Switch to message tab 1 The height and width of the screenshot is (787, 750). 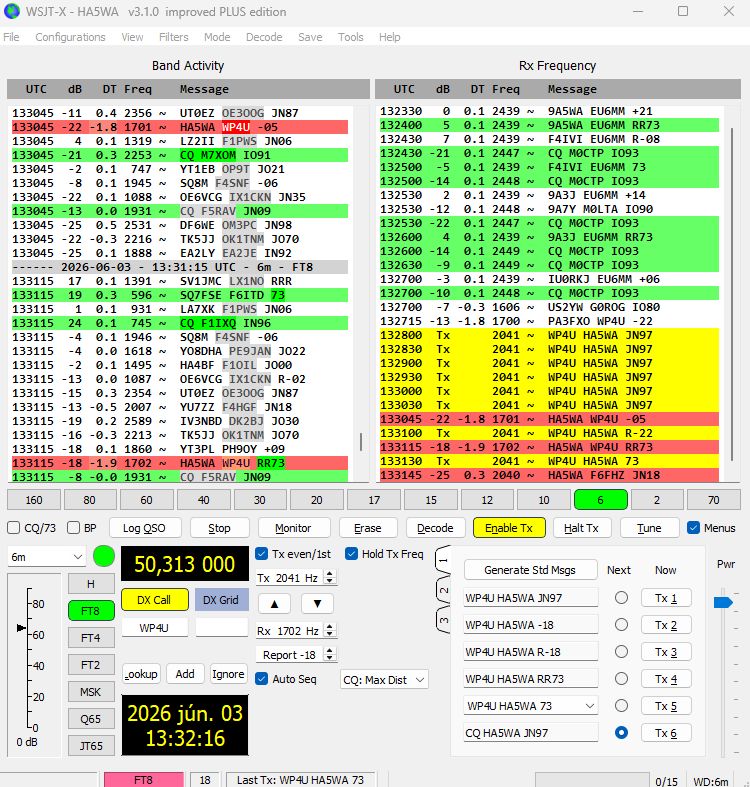(x=443, y=561)
